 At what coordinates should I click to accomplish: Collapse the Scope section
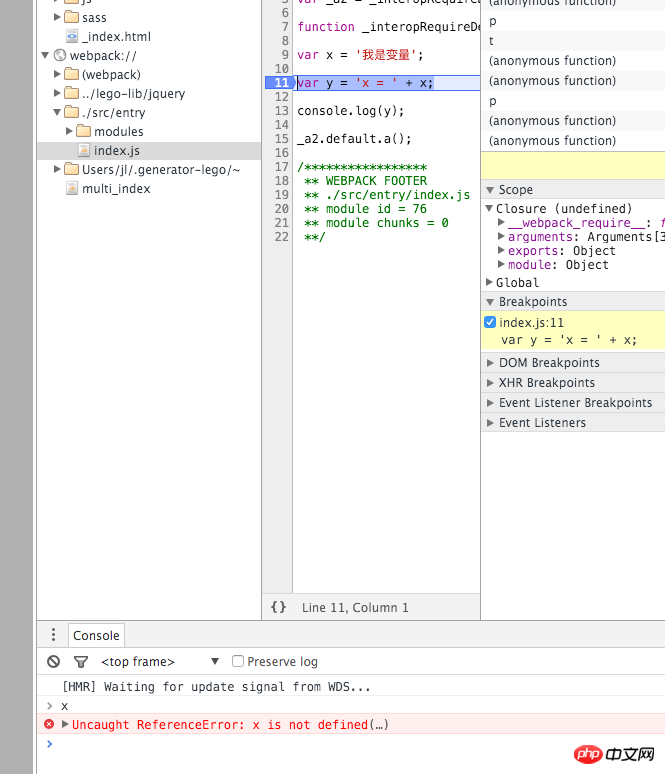(x=490, y=190)
